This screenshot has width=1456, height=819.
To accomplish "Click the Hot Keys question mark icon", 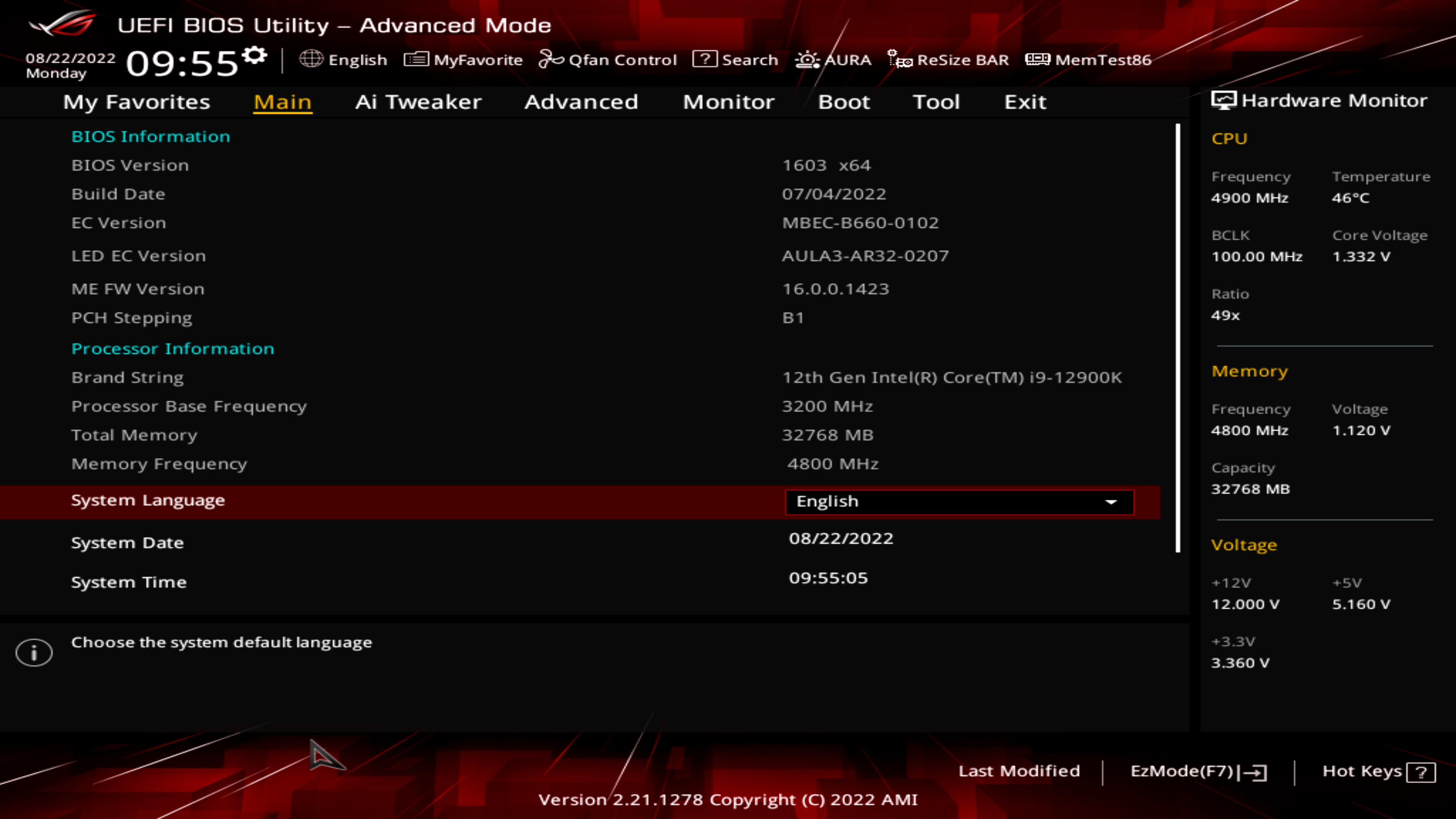I will point(1420,772).
